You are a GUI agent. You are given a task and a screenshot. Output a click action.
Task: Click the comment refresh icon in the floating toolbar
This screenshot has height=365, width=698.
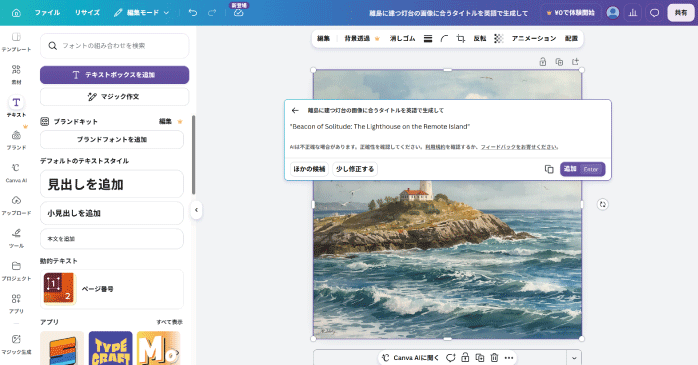[x=450, y=357]
